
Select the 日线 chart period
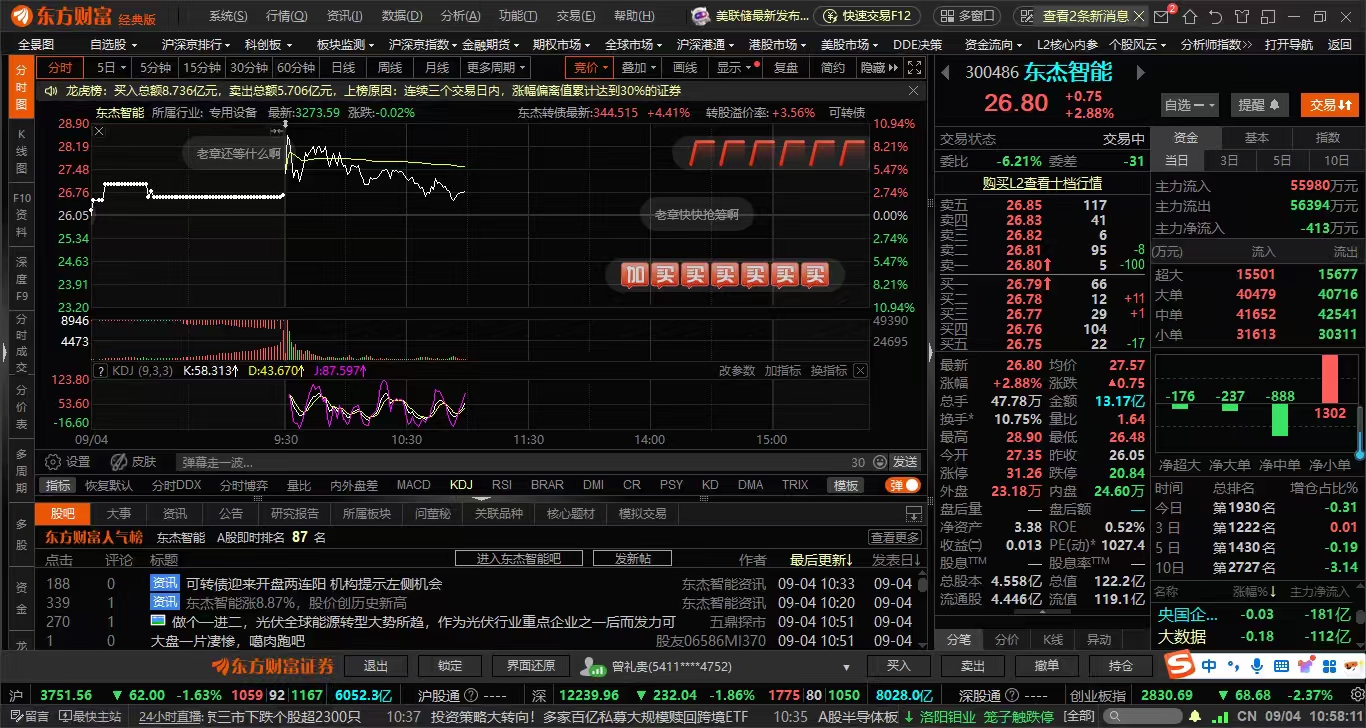343,67
